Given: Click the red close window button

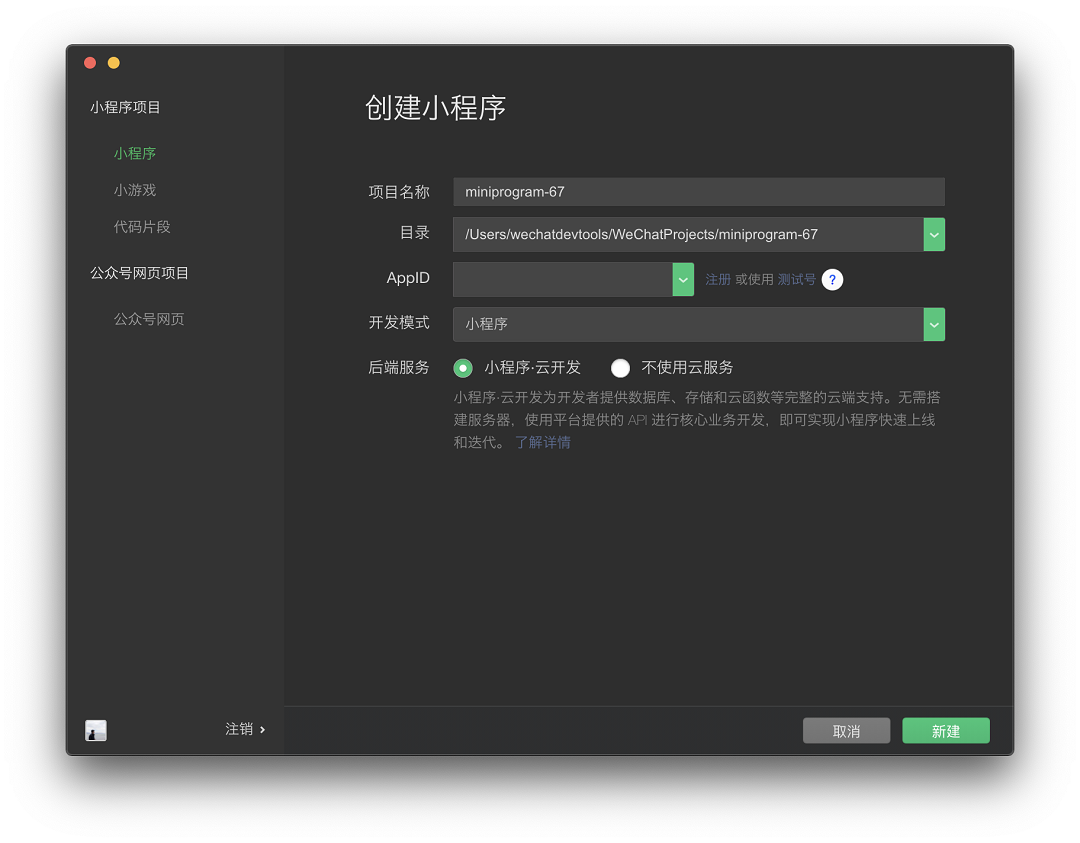Looking at the screenshot, I should [x=90, y=63].
